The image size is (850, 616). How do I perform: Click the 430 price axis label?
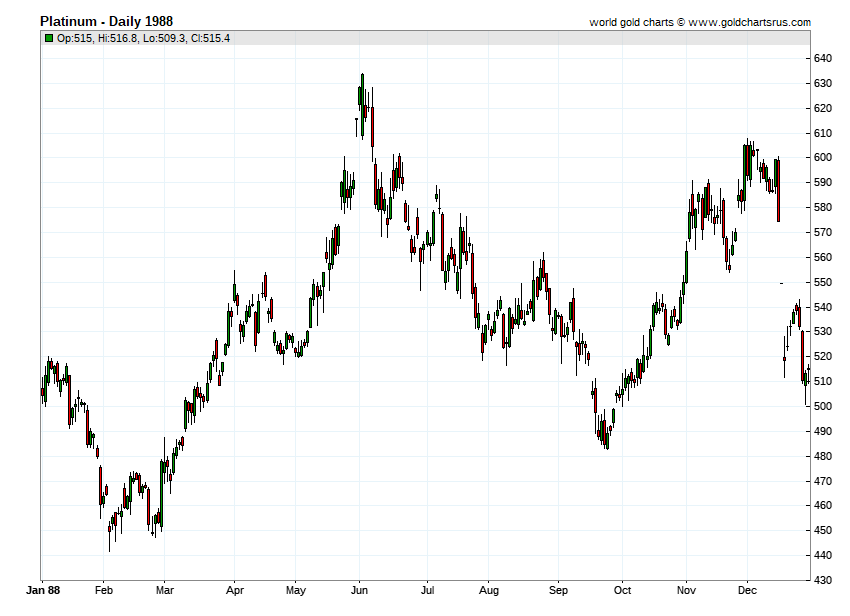click(x=823, y=580)
